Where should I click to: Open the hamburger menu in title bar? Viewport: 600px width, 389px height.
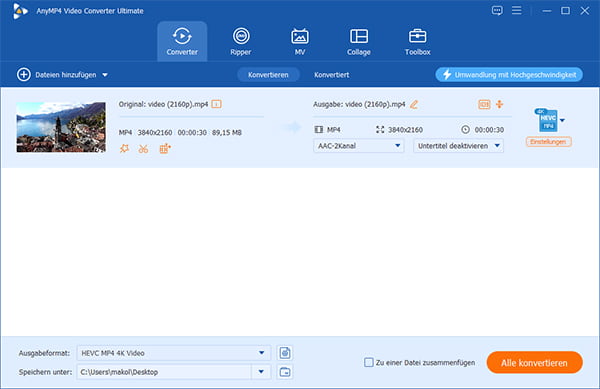click(517, 10)
